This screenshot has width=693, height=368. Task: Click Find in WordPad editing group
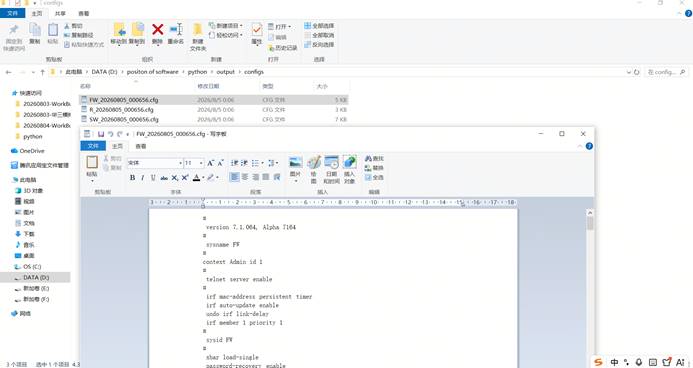374,159
